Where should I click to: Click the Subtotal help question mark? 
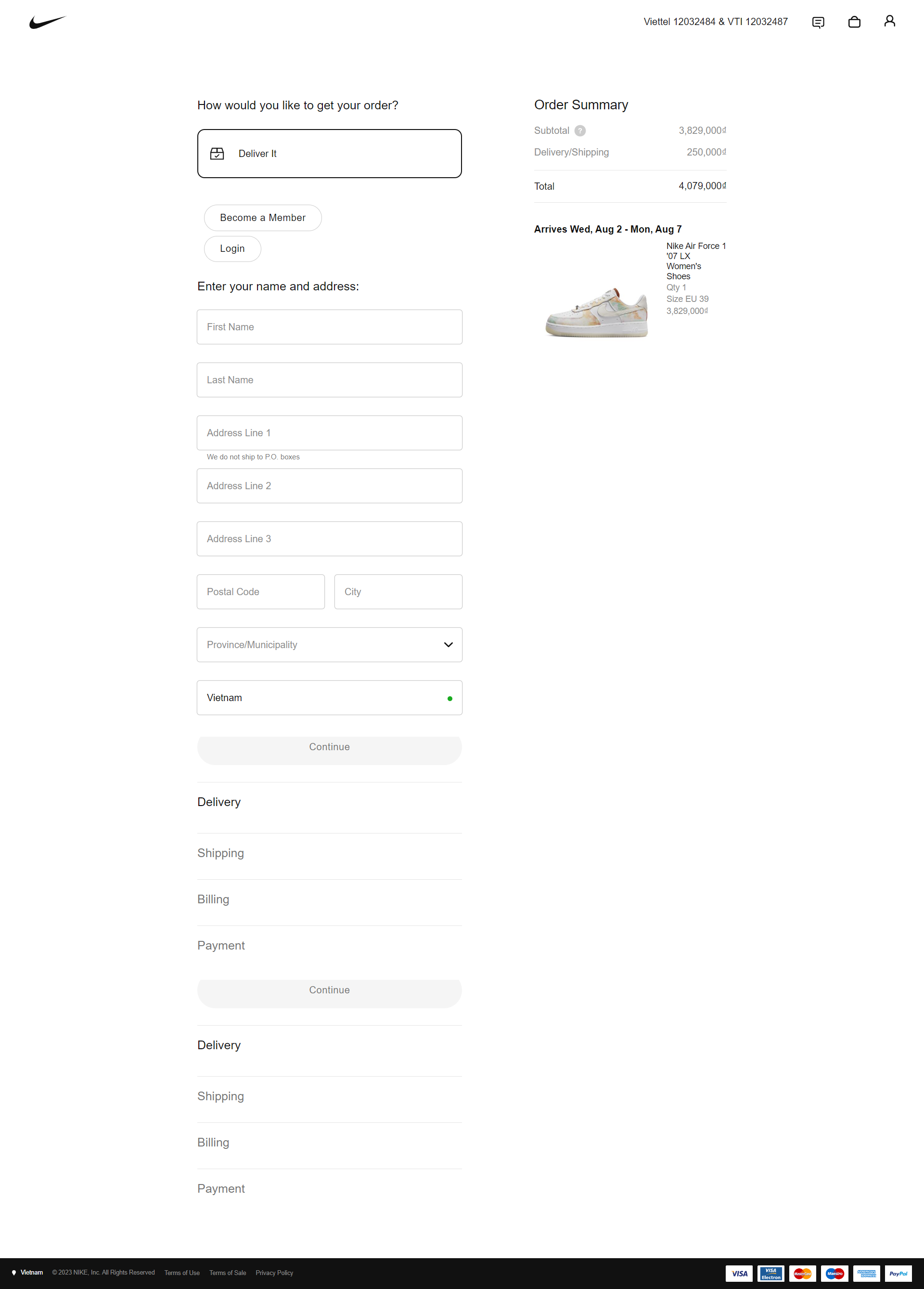[580, 130]
